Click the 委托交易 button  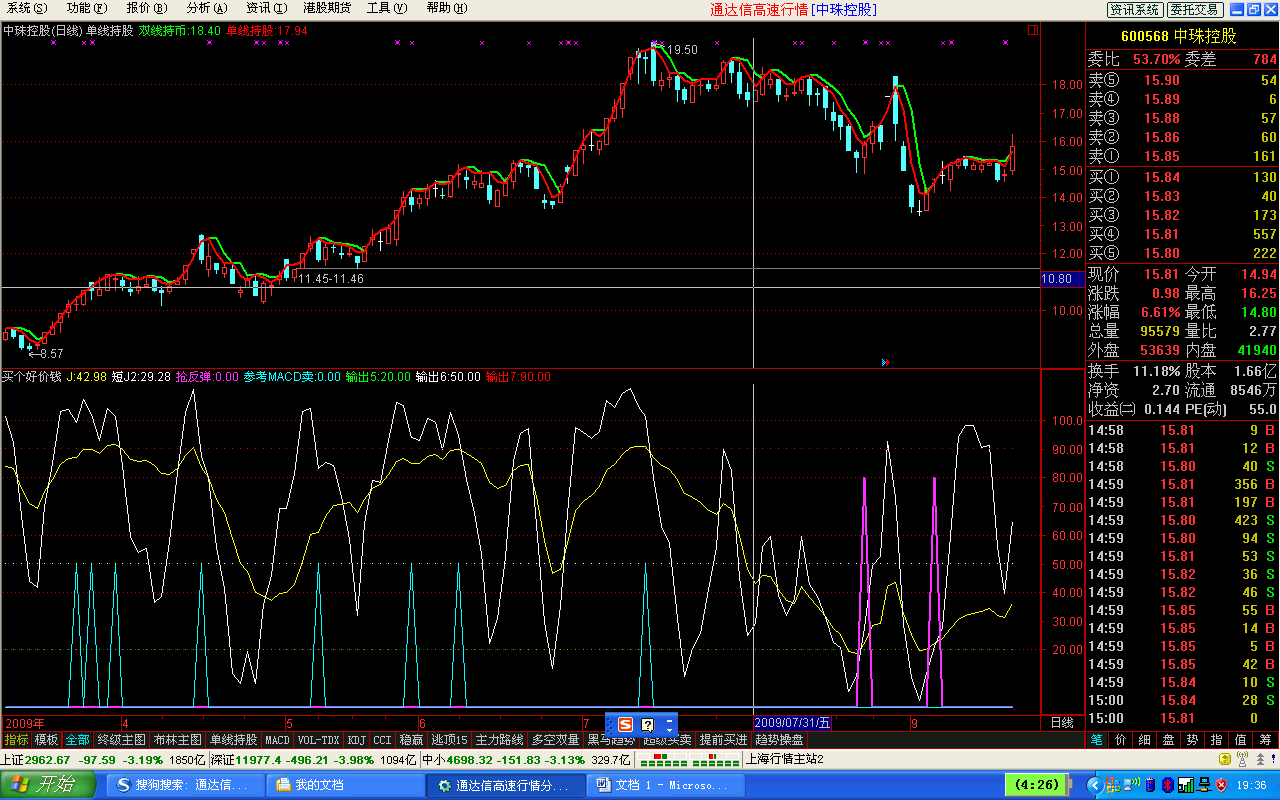pos(1195,9)
